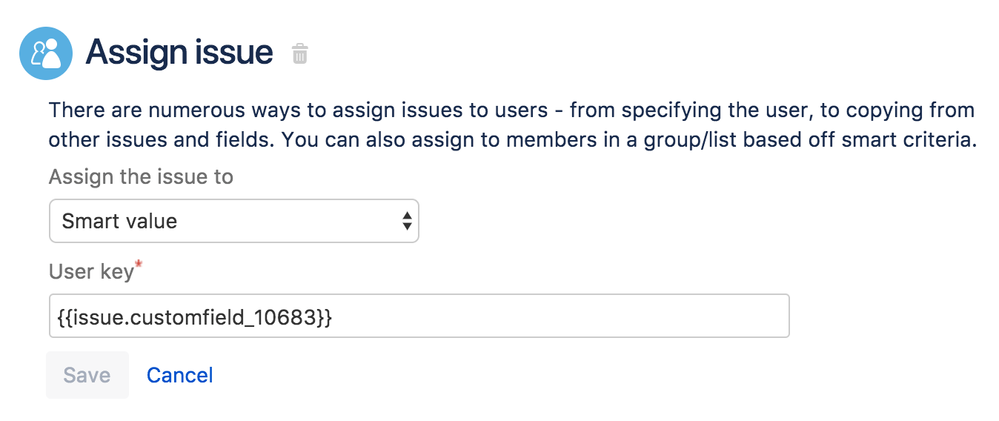Click the 'Smart value' text in the select box
Image resolution: width=999 pixels, height=421 pixels.
click(120, 221)
